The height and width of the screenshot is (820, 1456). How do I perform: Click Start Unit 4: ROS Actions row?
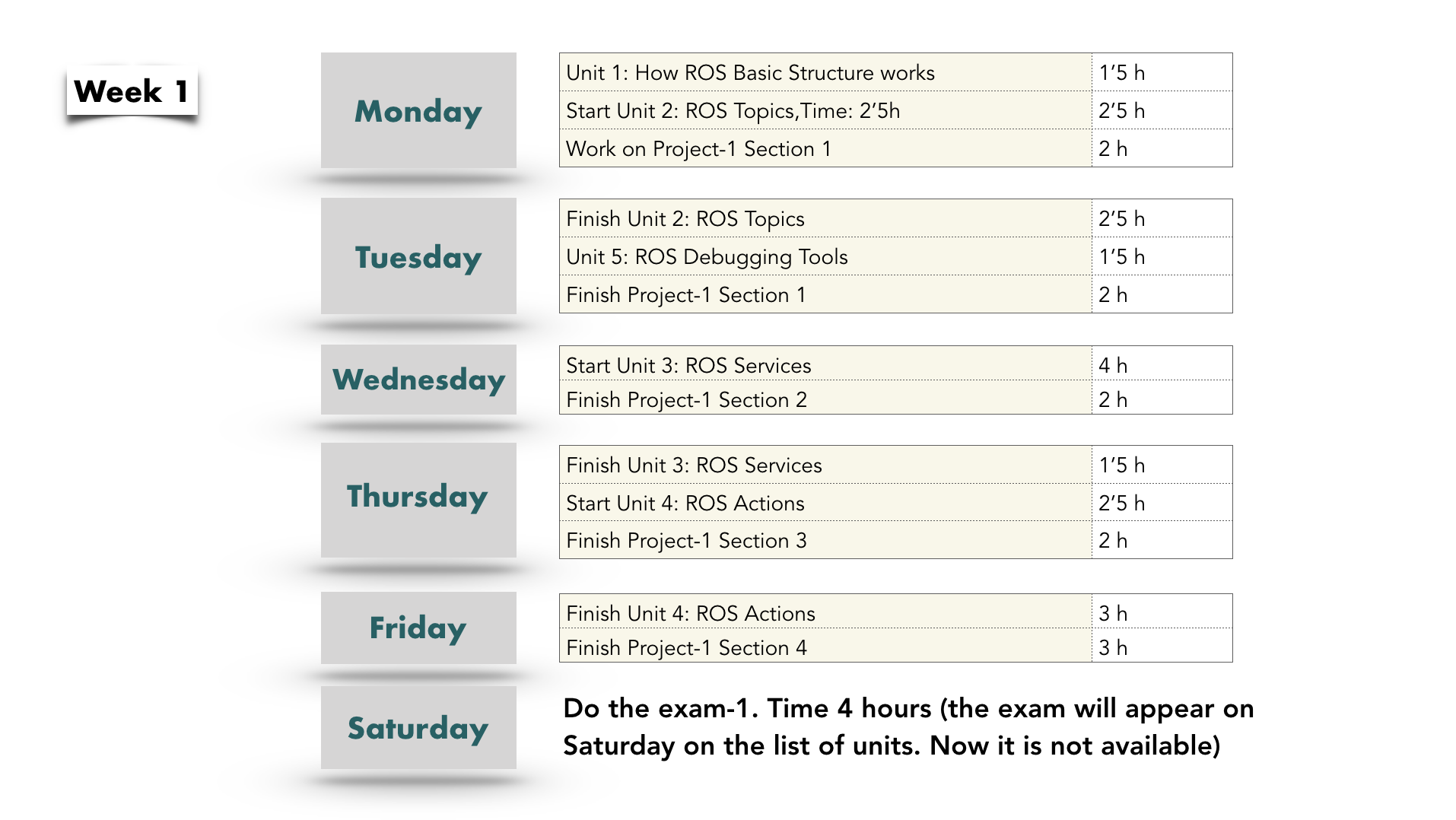pyautogui.click(x=895, y=503)
